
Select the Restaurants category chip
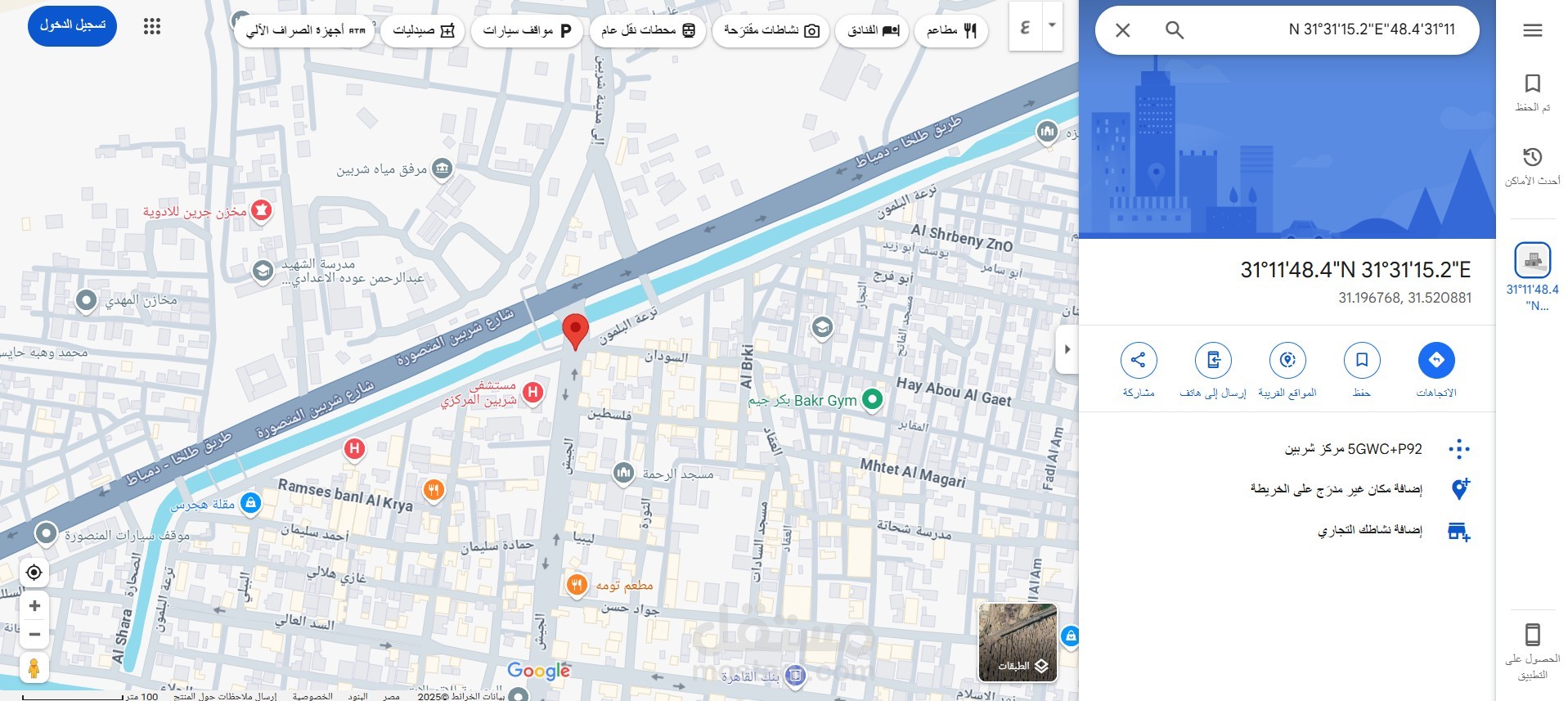pos(951,30)
